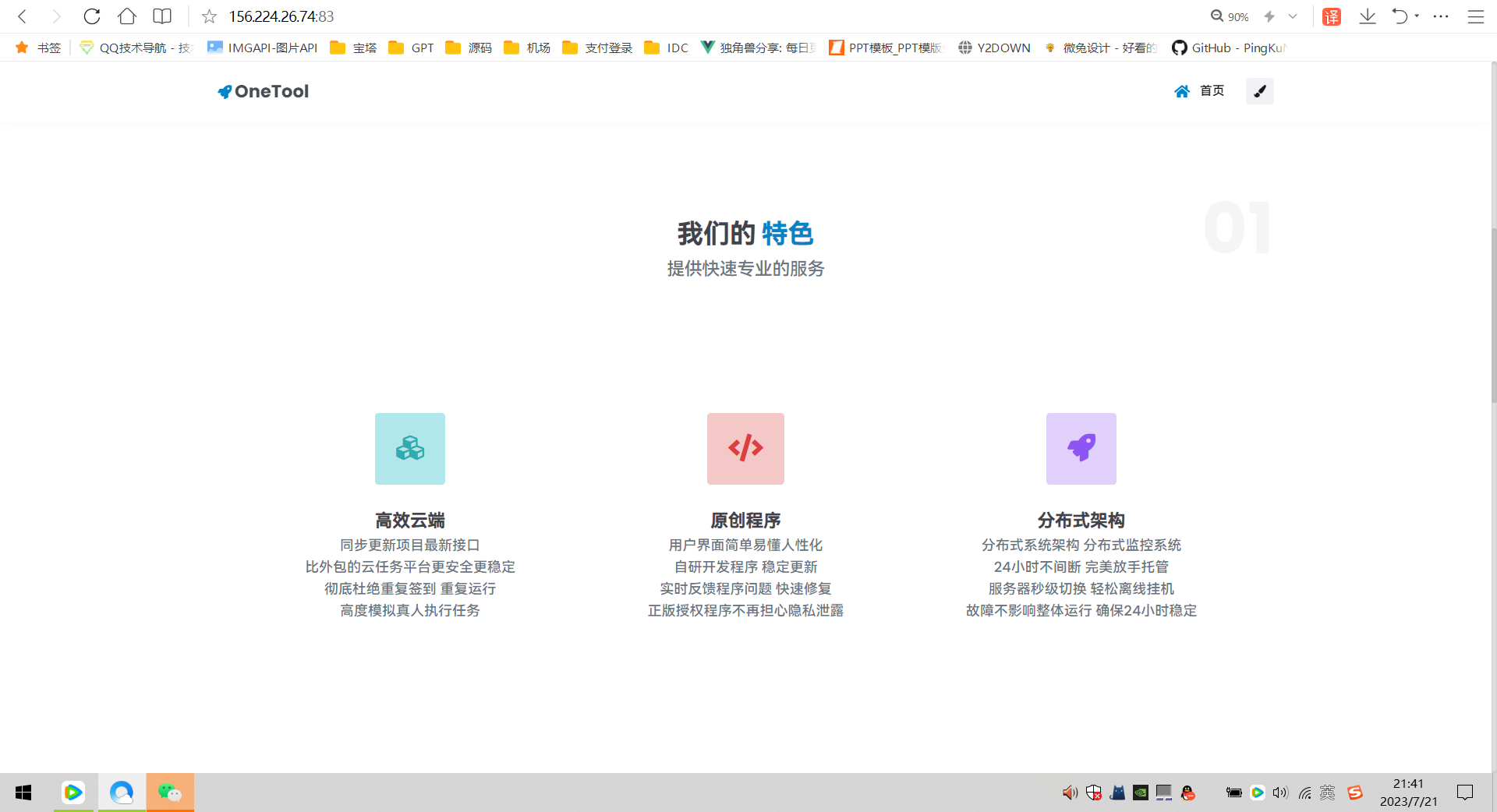Expand the small dropdown beside undo icon
This screenshot has width=1497, height=812.
tap(1417, 16)
